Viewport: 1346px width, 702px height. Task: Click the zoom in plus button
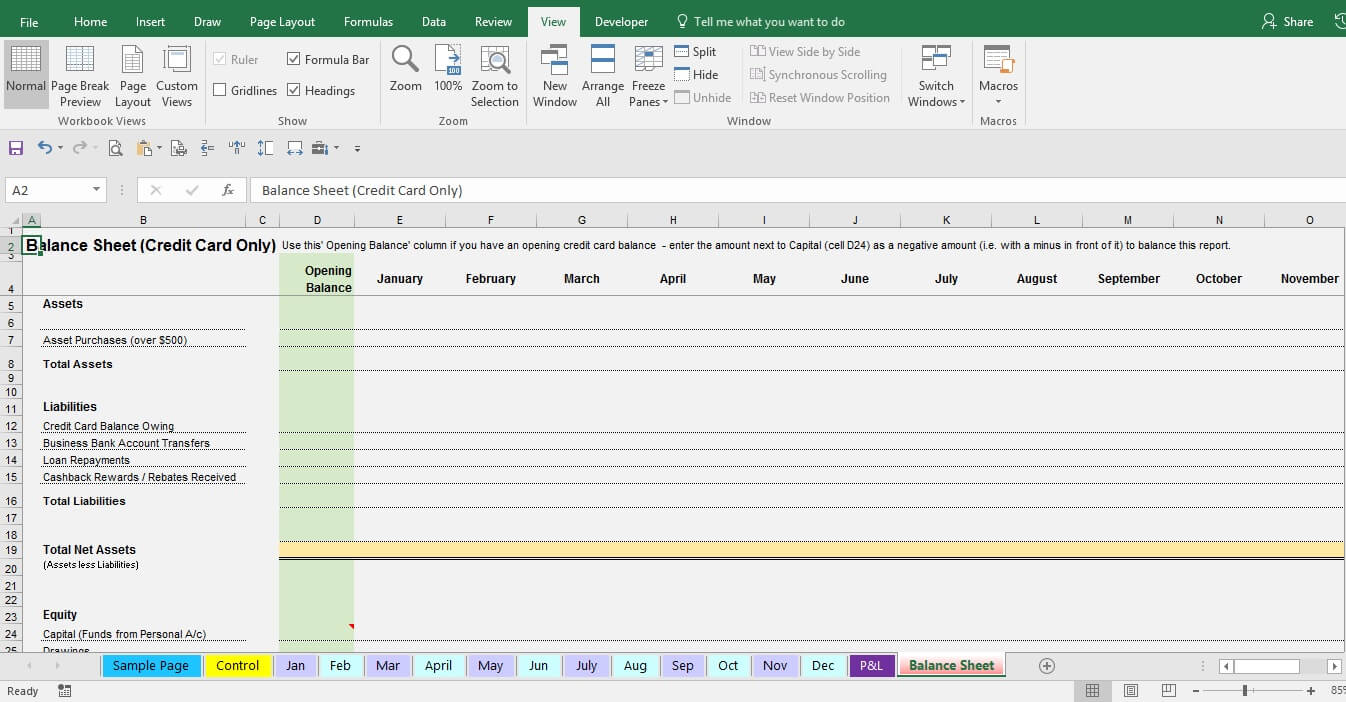(1311, 691)
